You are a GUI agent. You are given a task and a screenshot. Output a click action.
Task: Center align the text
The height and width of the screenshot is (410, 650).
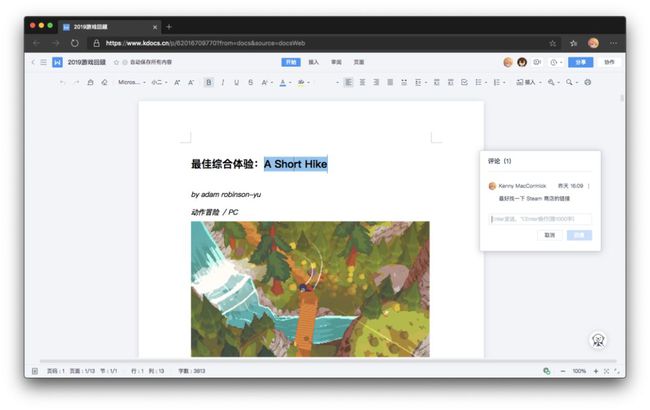362,82
